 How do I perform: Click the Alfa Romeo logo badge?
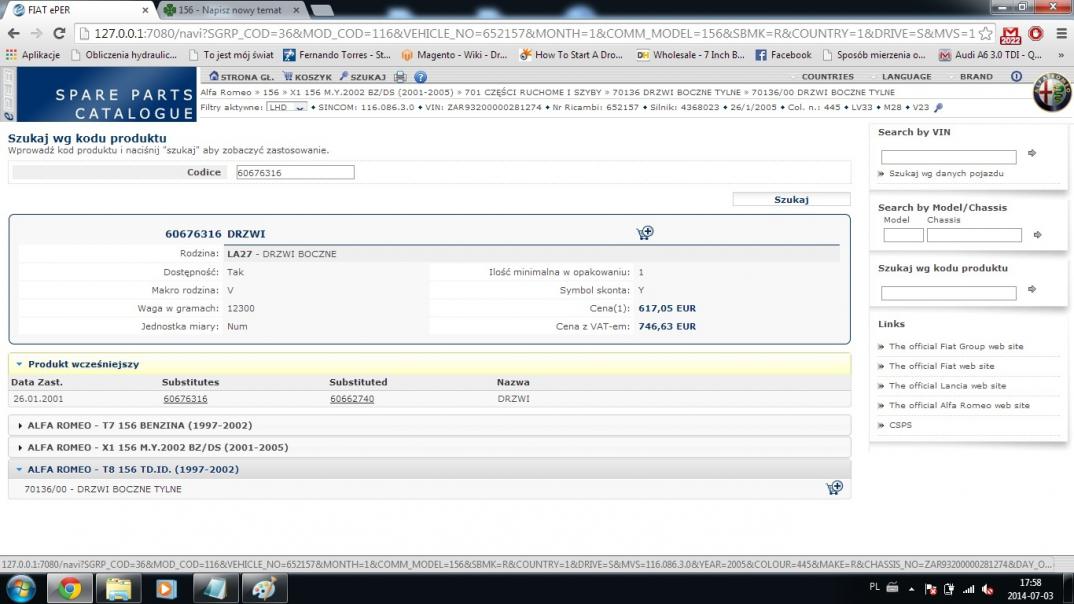tap(1052, 92)
